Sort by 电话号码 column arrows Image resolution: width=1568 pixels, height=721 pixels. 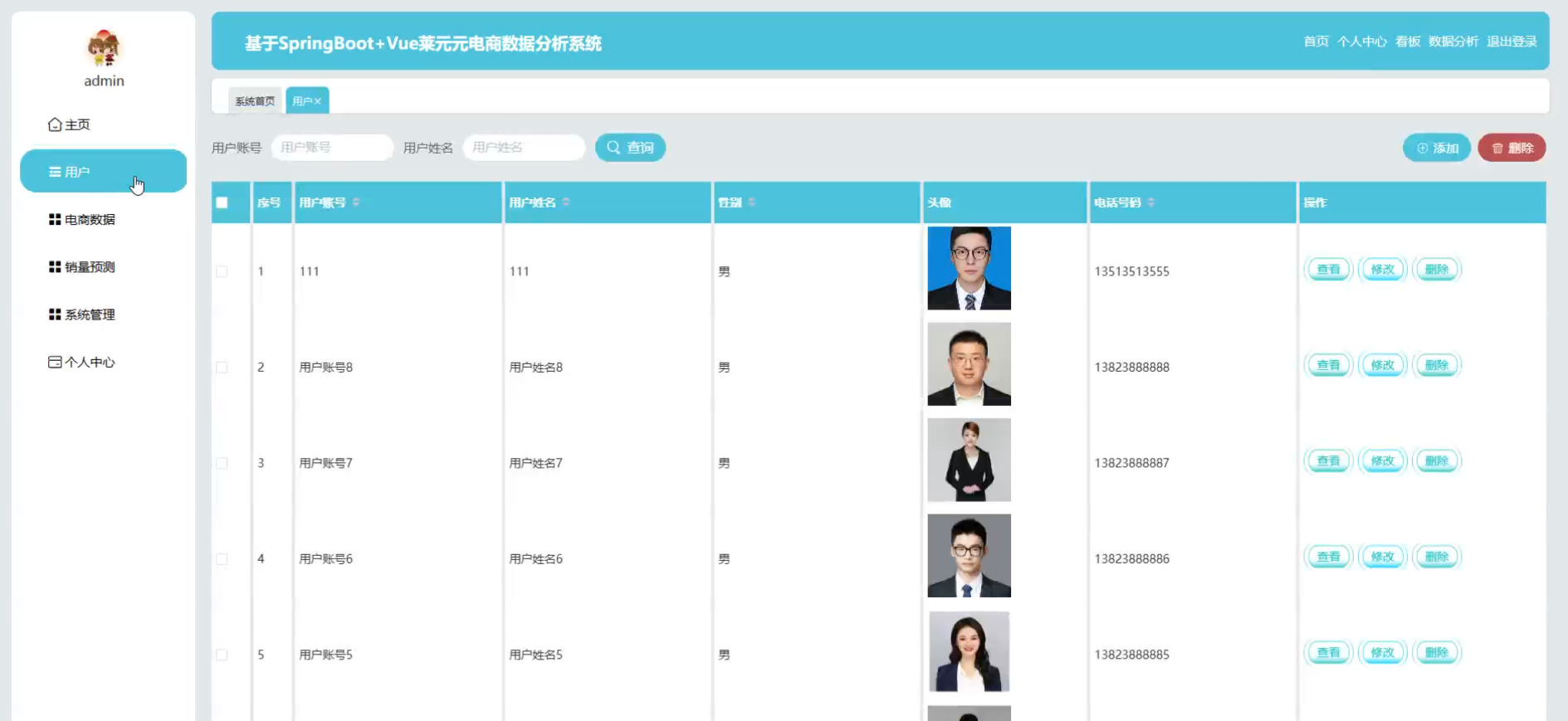point(1150,202)
